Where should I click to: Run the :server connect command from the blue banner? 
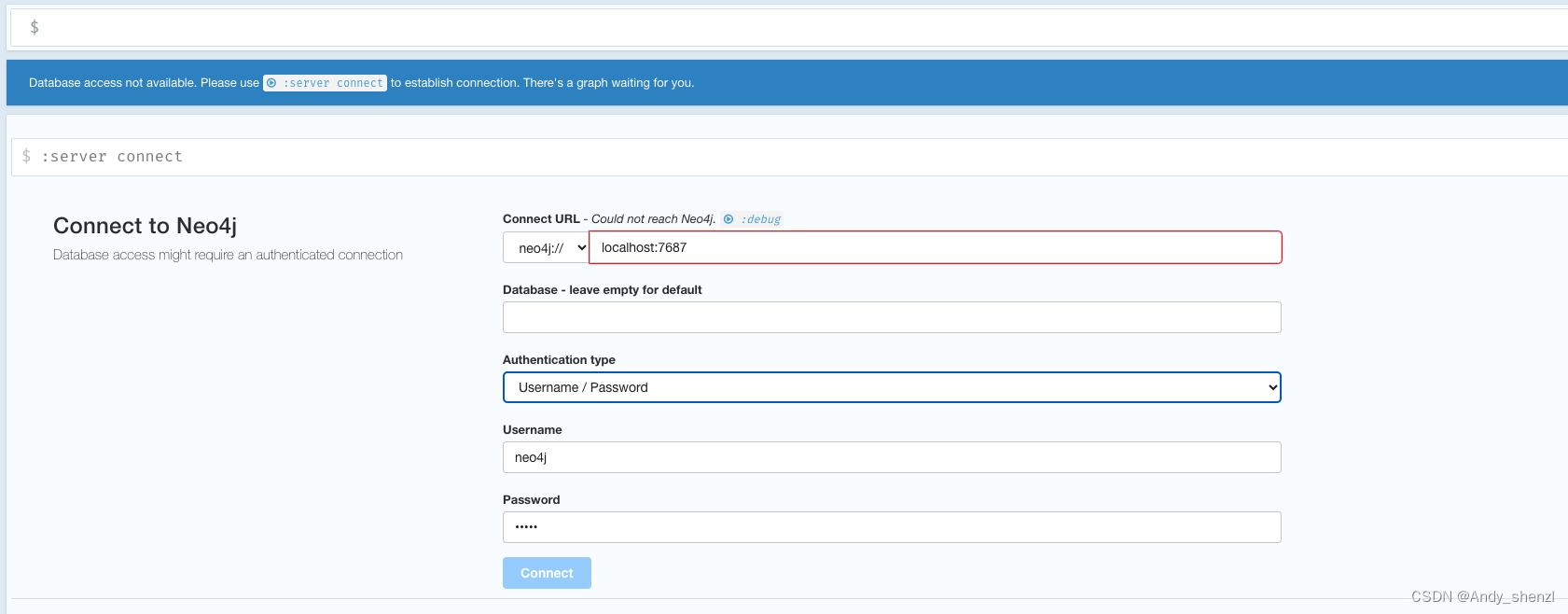325,83
